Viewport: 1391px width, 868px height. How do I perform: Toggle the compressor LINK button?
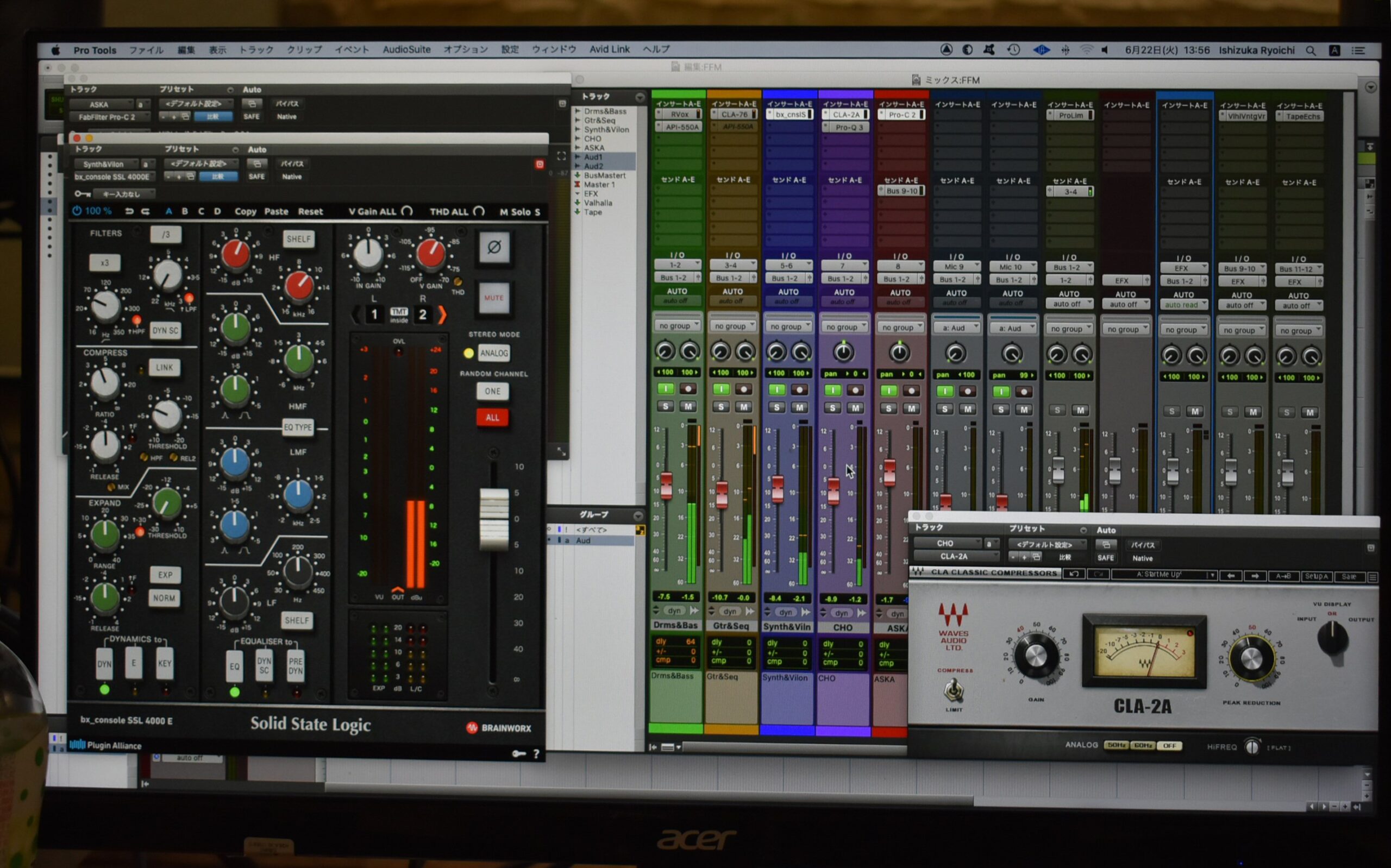click(x=165, y=367)
